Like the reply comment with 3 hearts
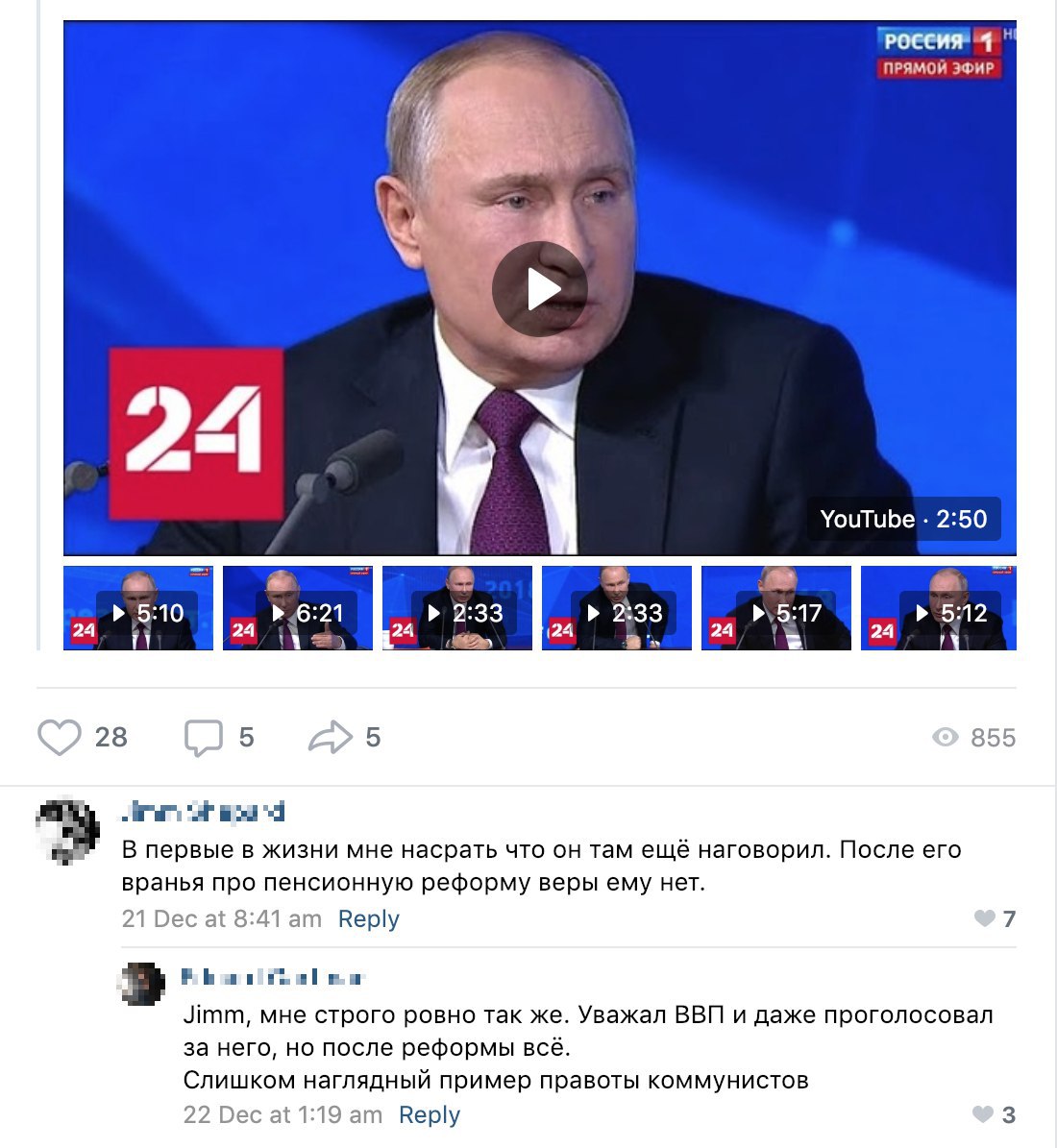The image size is (1057, 1148). click(983, 1114)
